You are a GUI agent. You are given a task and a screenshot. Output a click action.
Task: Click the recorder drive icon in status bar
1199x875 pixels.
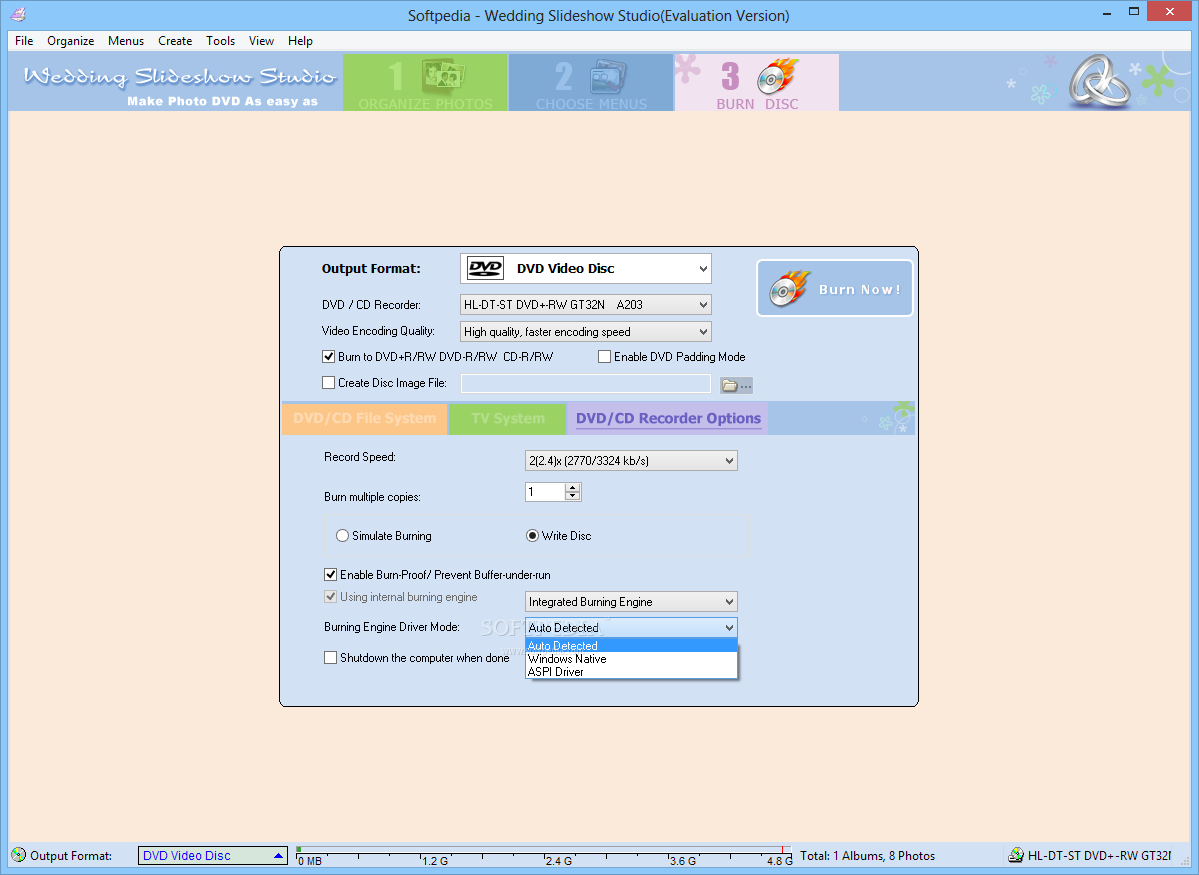pyautogui.click(x=1015, y=855)
